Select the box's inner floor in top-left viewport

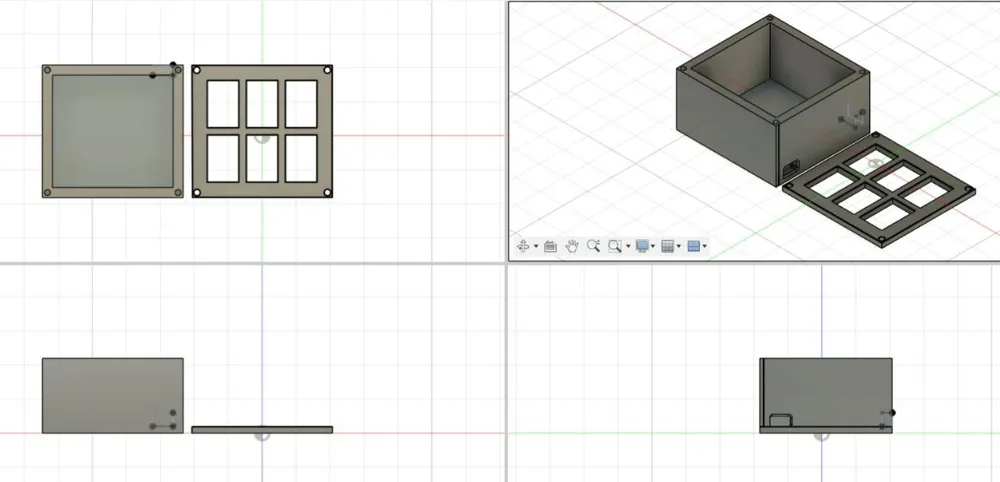[x=113, y=131]
